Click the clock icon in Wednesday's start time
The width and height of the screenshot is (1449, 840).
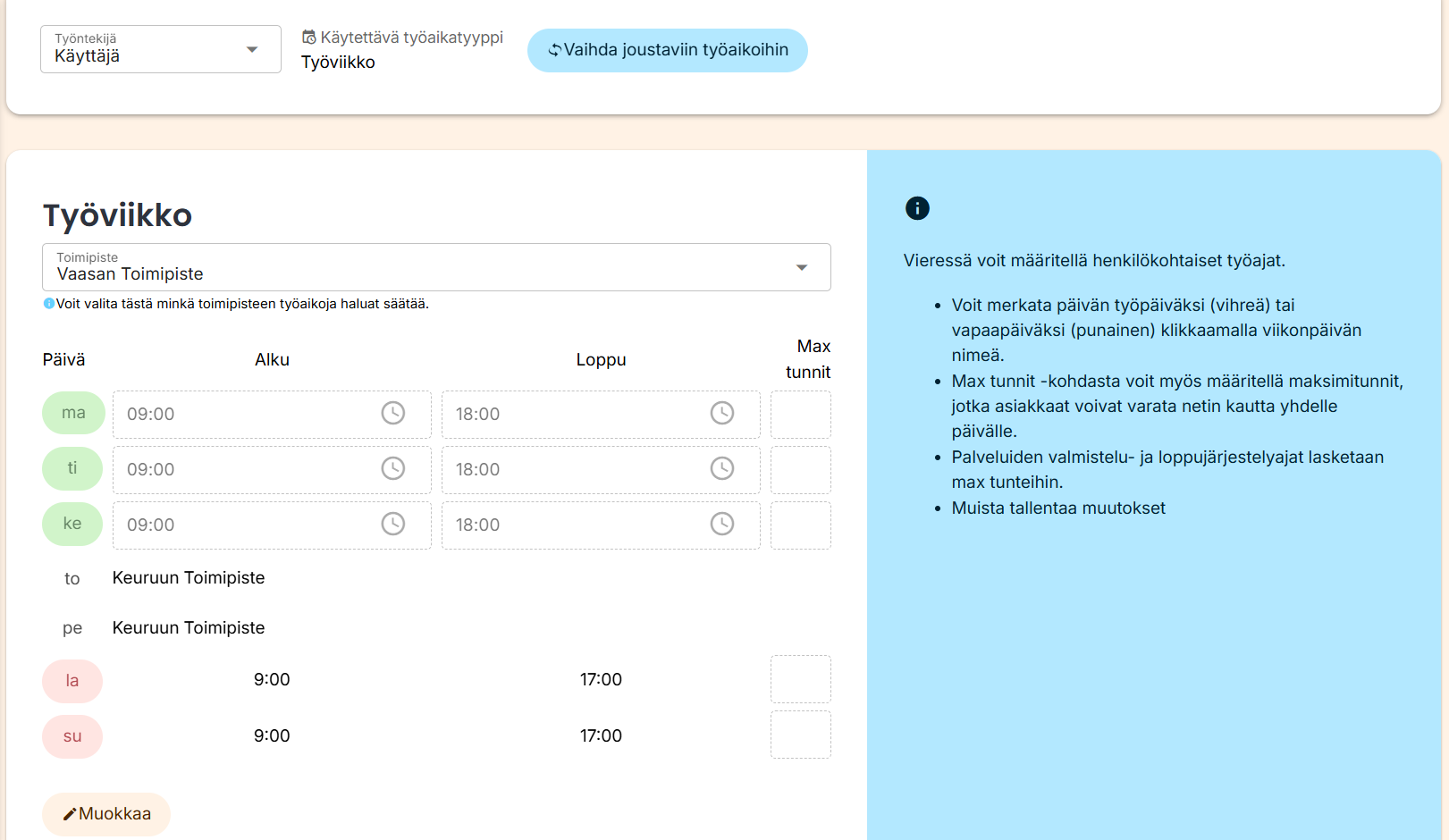[393, 524]
